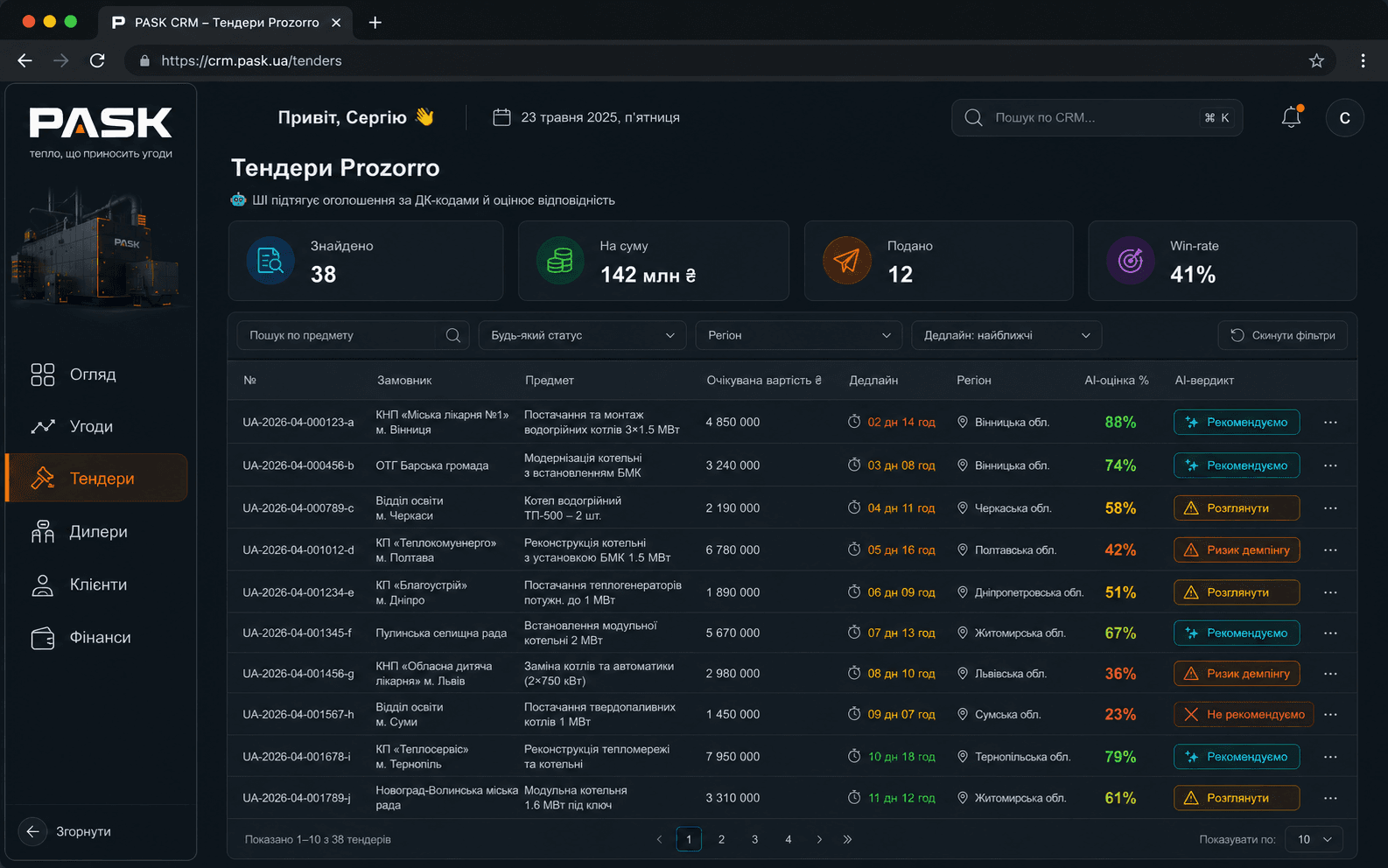This screenshot has height=868, width=1388.
Task: Open row actions for UA-2026-04-001345-f
Action: coord(1330,633)
